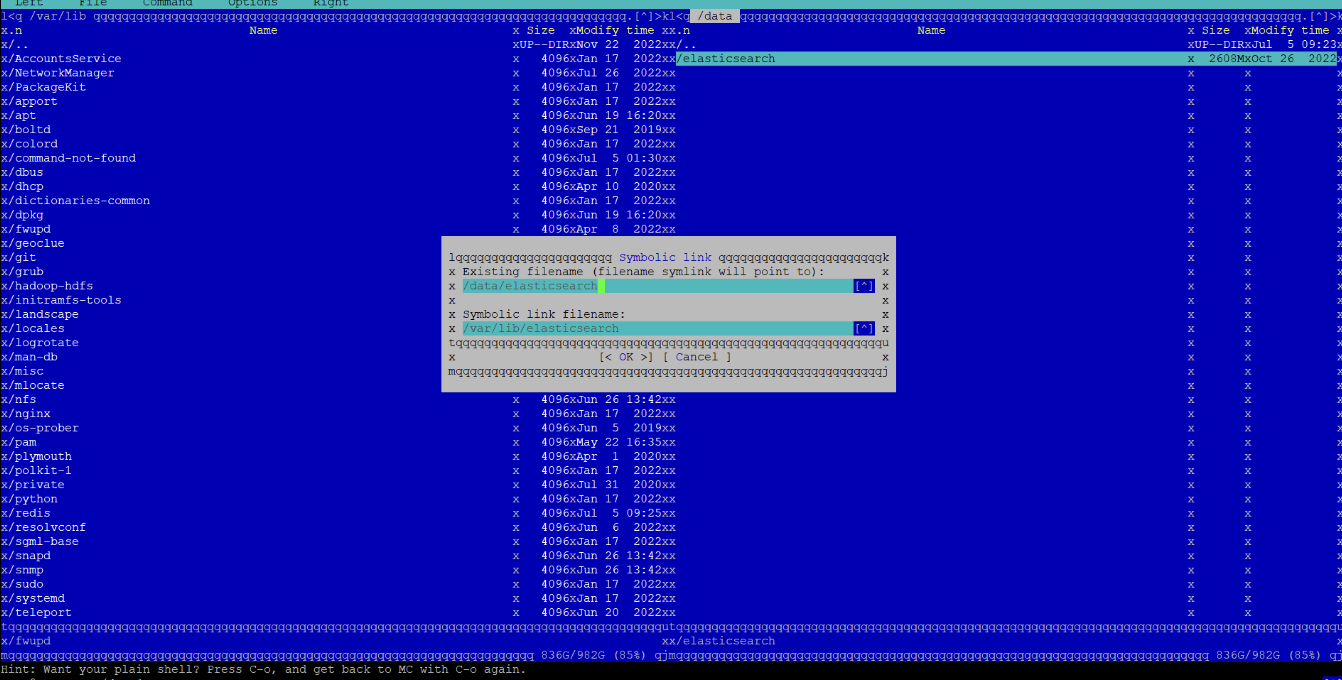Select the /colord directory
The width and height of the screenshot is (1342, 680).
334,144
